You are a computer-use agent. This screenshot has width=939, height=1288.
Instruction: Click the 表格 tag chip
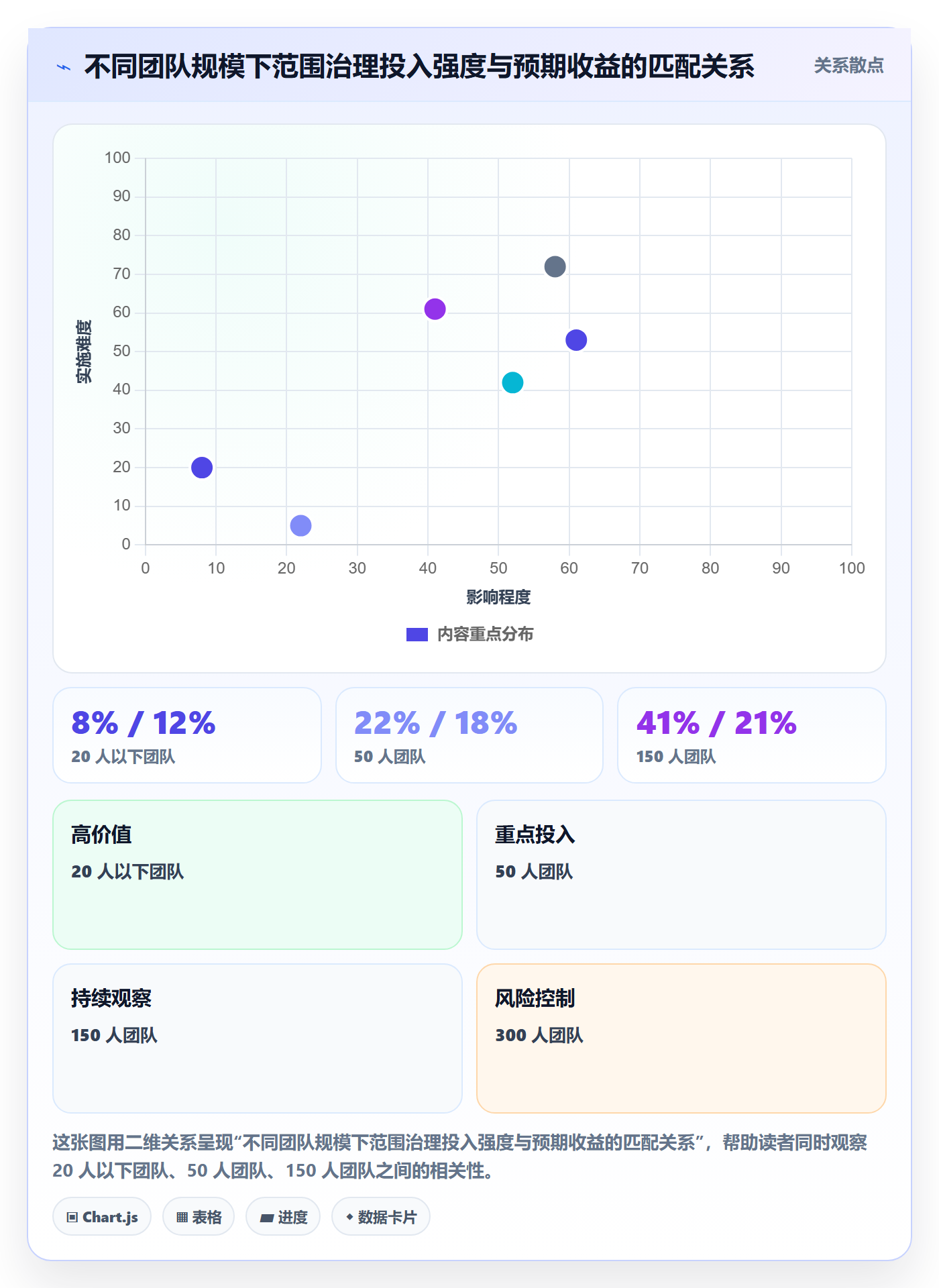199,1217
